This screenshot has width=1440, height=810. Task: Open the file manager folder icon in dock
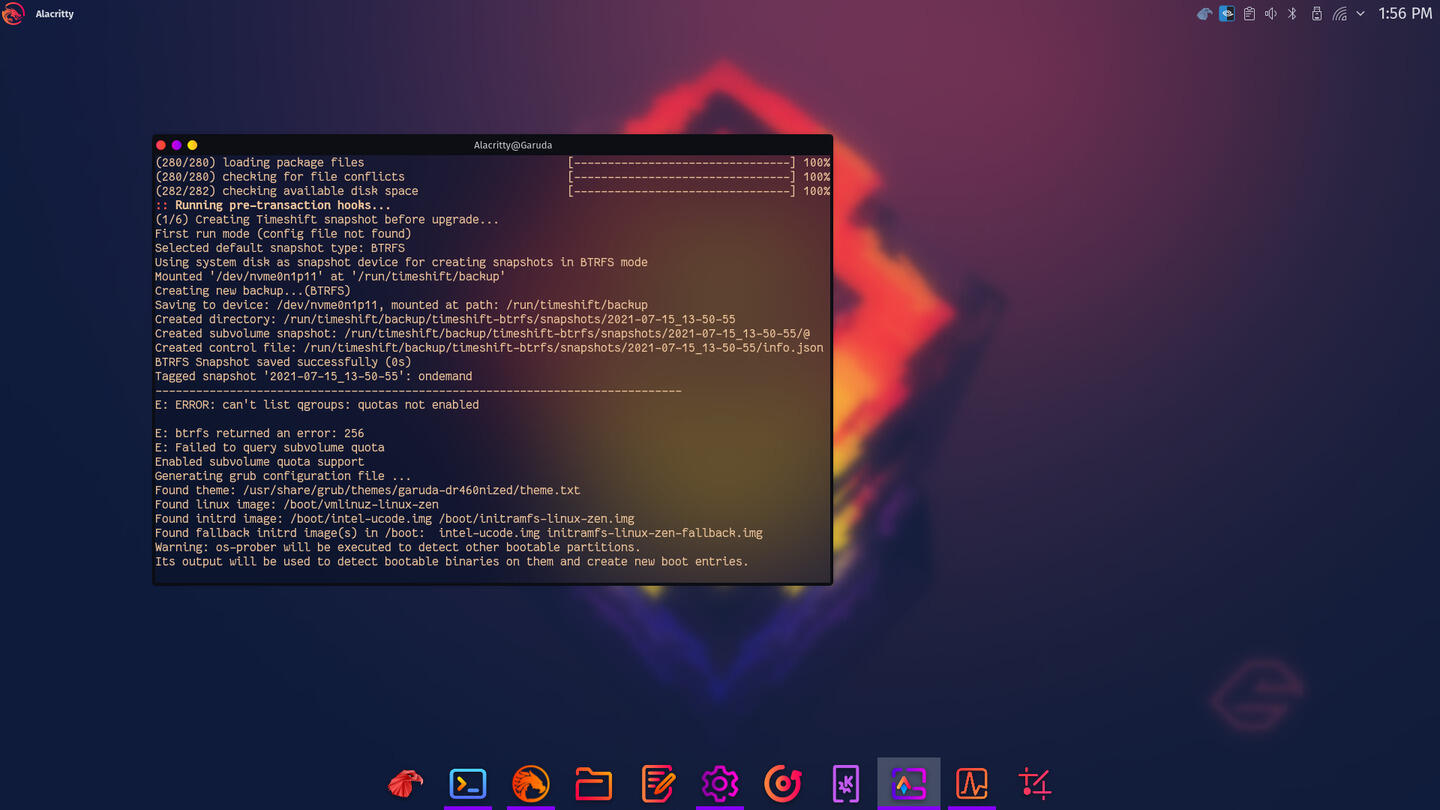(x=594, y=783)
